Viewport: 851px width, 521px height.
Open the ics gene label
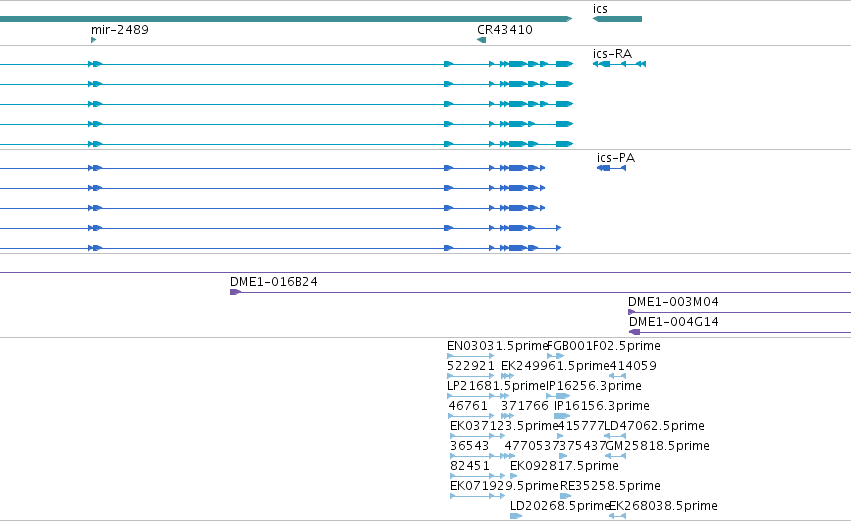click(x=600, y=9)
